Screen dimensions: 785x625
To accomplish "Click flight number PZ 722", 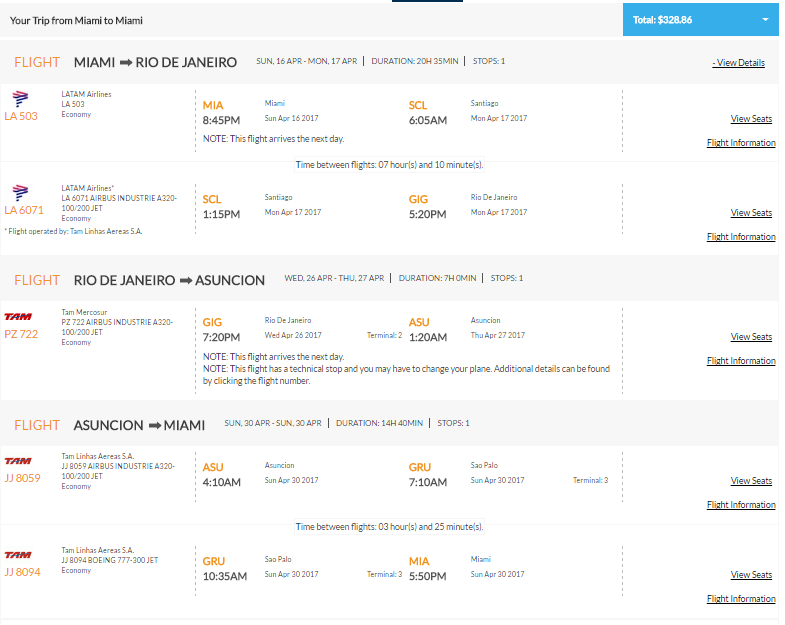I will click(21, 334).
